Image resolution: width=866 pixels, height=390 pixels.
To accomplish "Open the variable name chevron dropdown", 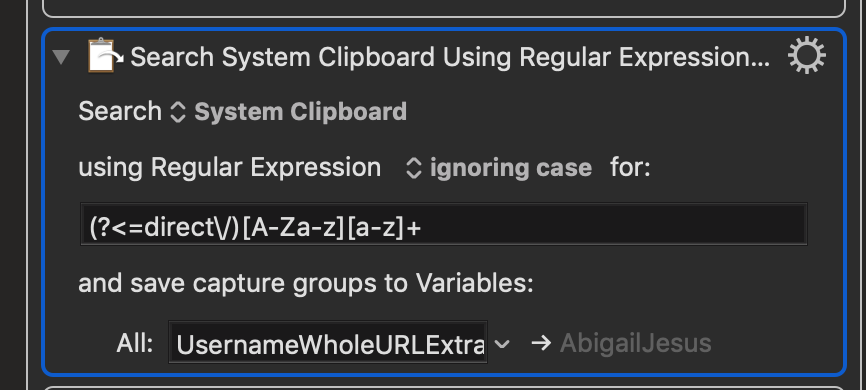I will pos(502,344).
